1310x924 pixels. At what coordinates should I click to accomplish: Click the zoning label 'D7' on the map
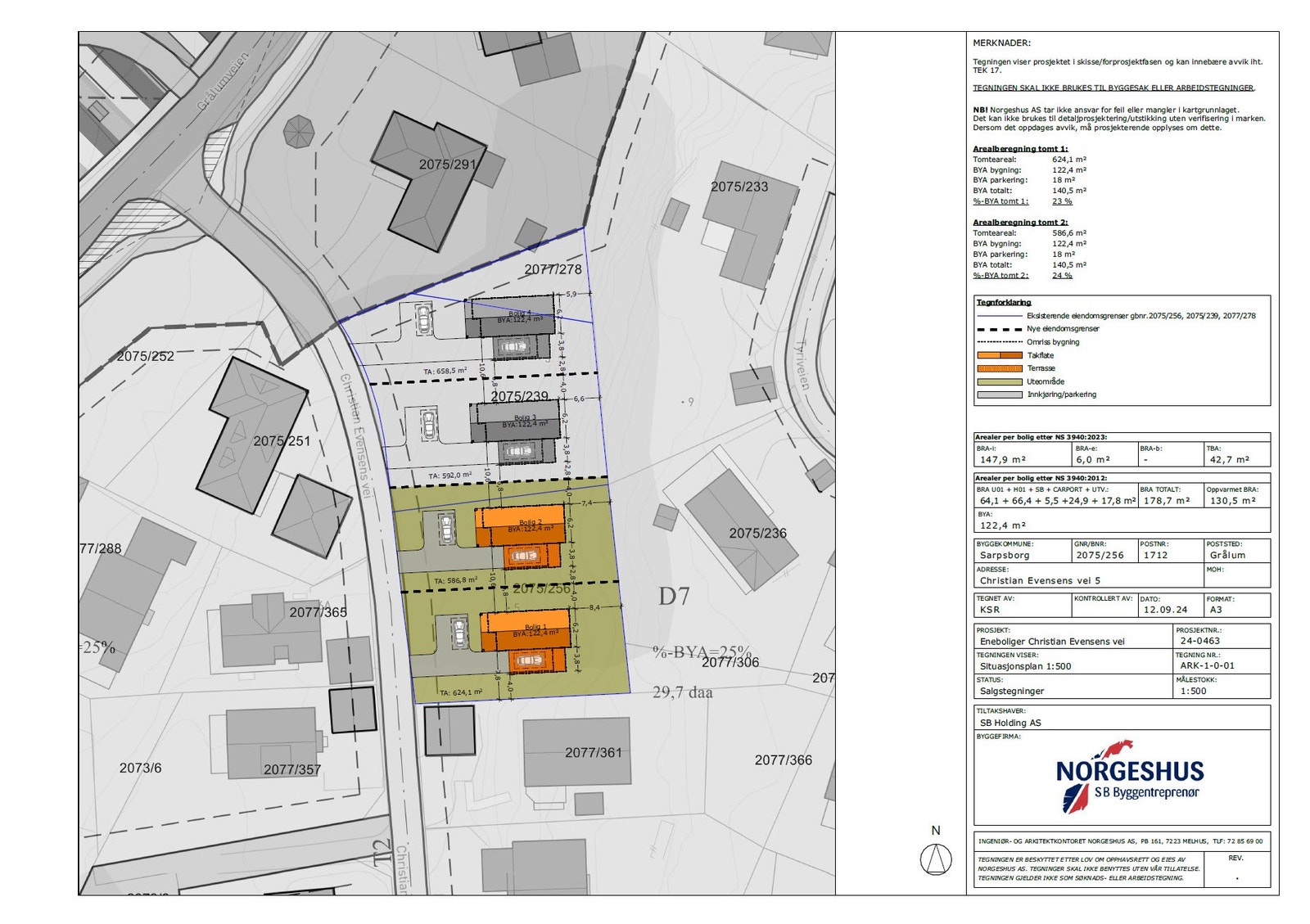point(675,597)
